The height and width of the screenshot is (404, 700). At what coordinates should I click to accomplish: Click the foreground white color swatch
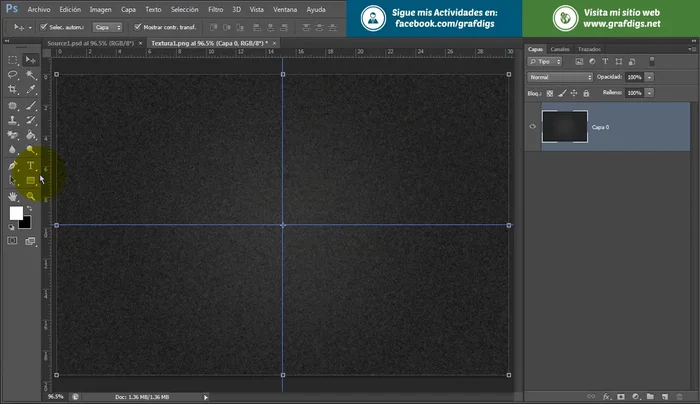tap(16, 213)
